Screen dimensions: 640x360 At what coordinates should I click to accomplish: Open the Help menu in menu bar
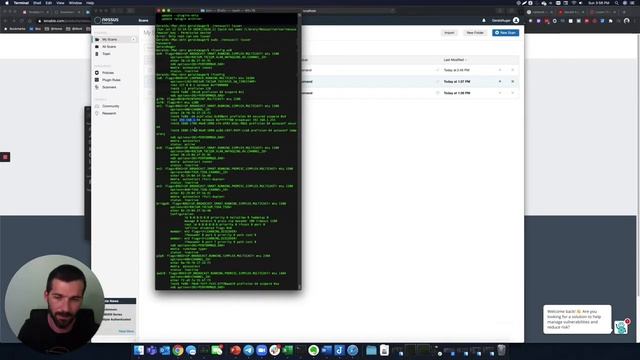tap(90, 3)
